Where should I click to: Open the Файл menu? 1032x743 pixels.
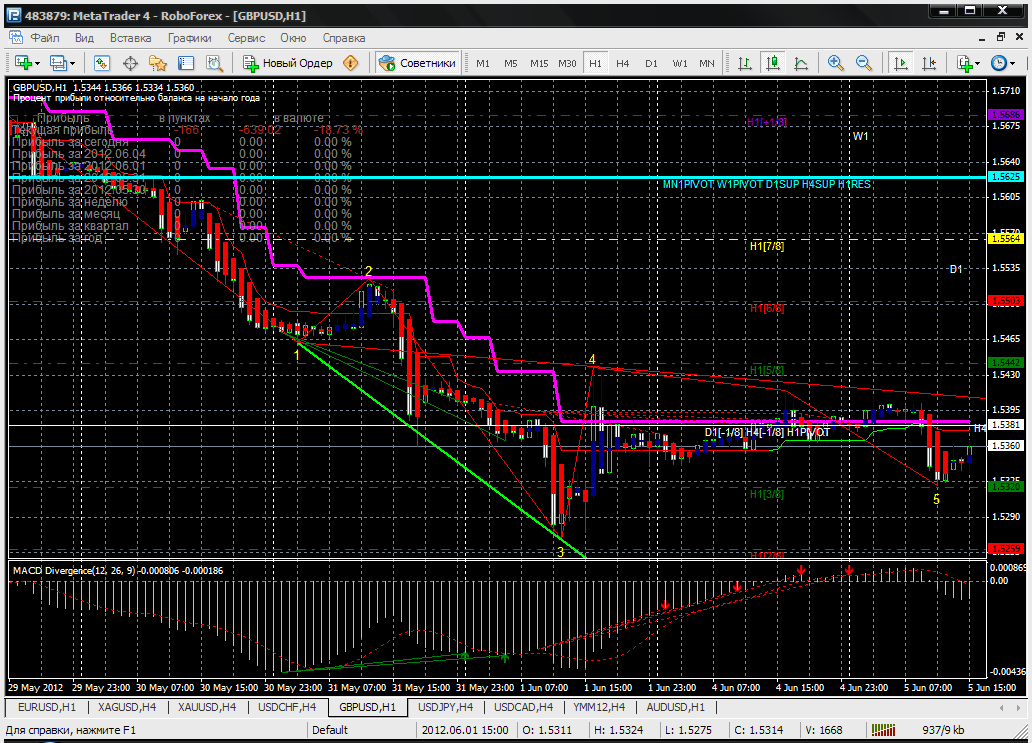coord(45,38)
